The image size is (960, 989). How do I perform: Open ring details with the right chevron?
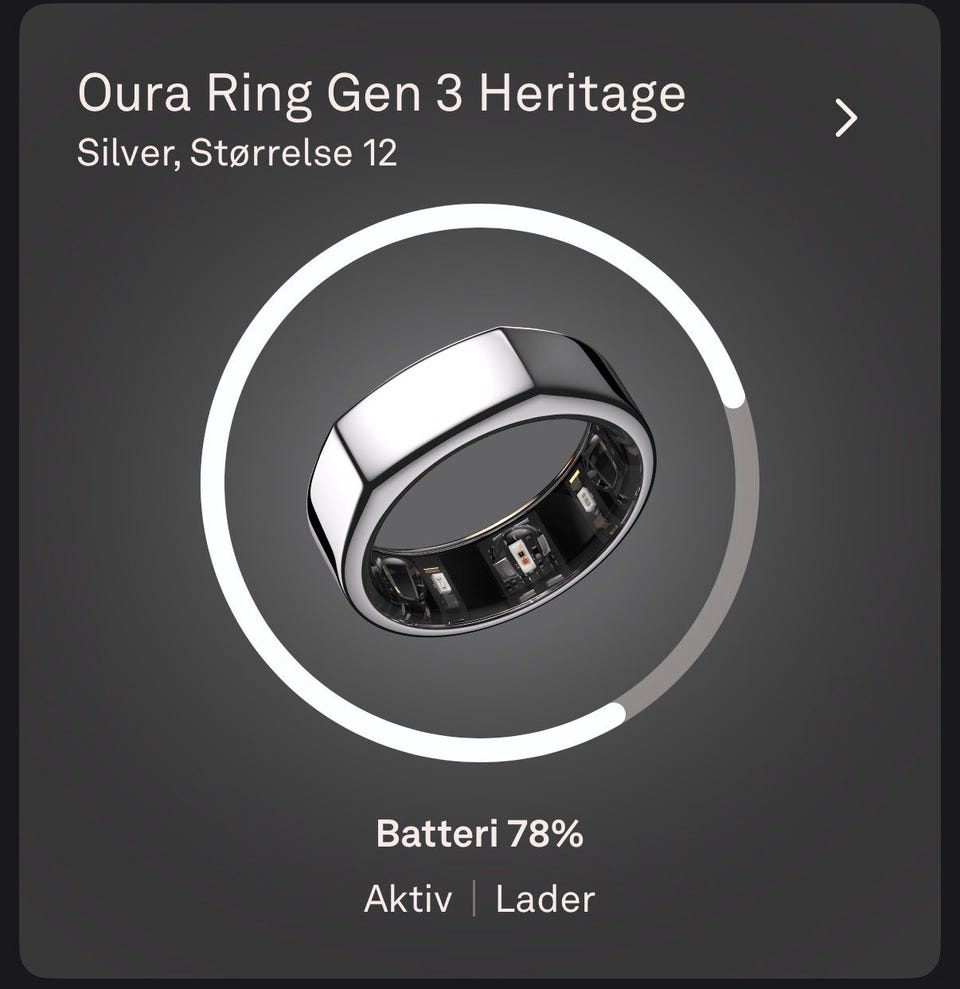pyautogui.click(x=846, y=118)
